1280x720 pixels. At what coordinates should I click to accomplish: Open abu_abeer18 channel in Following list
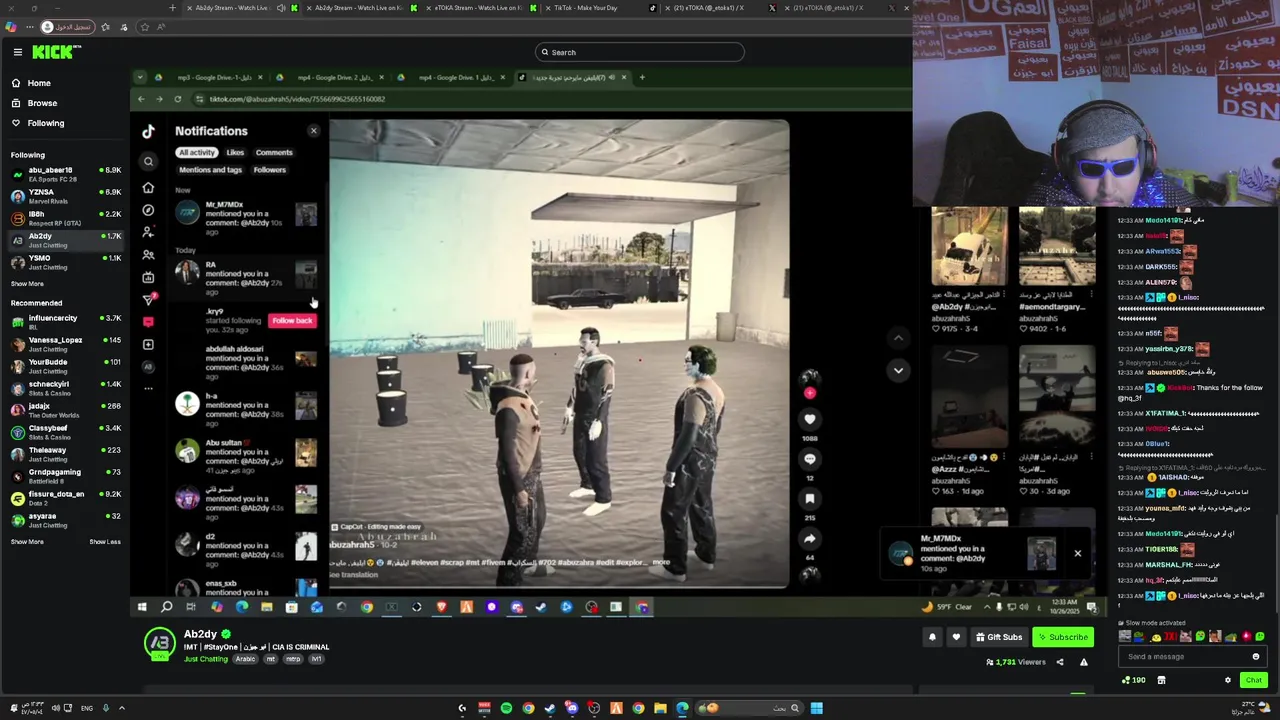[x=65, y=174]
